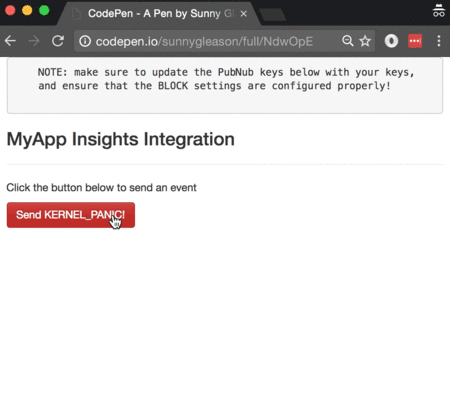Open the round extension icon in toolbar

[391, 41]
